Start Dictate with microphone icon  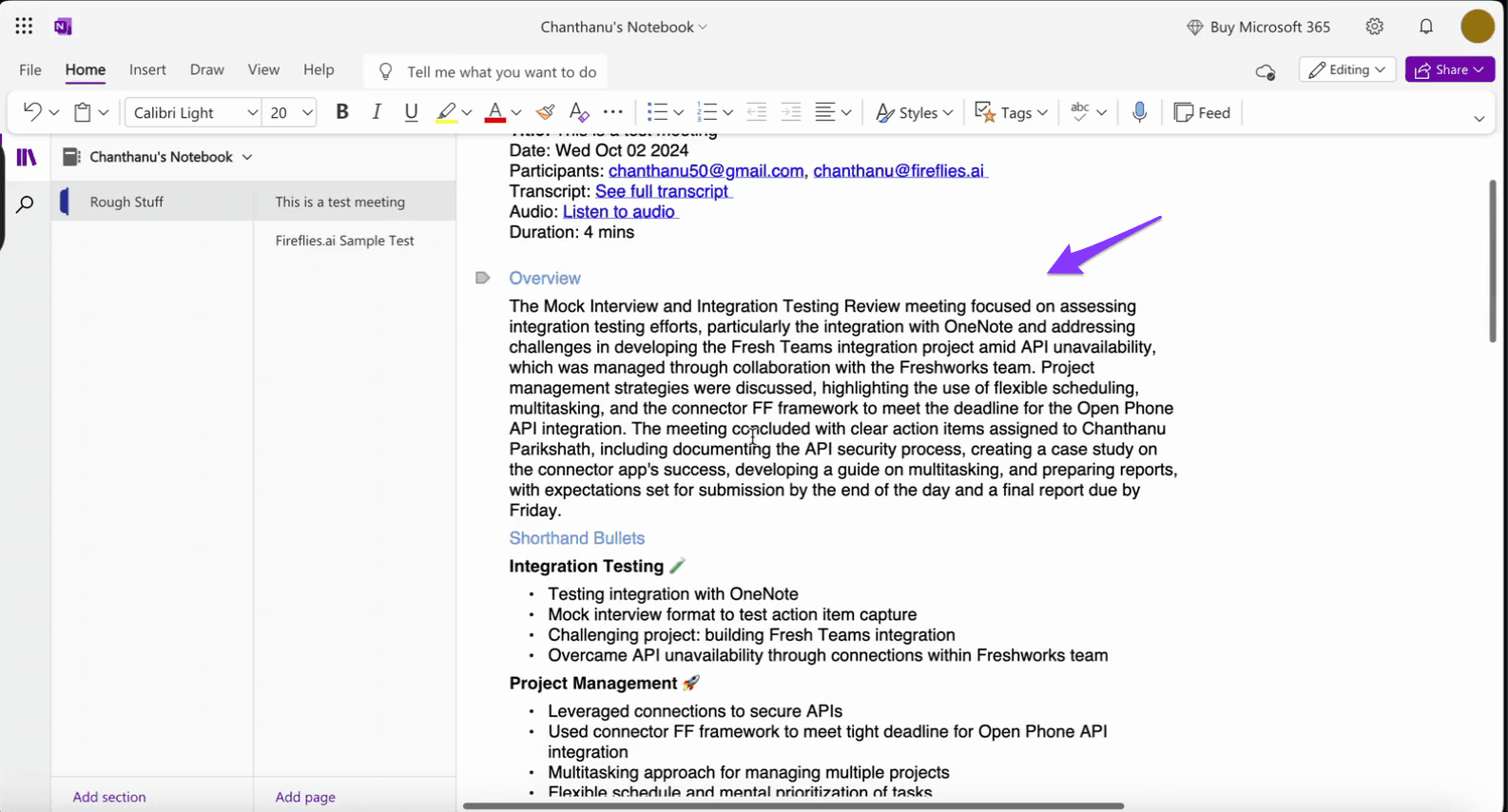(1139, 112)
